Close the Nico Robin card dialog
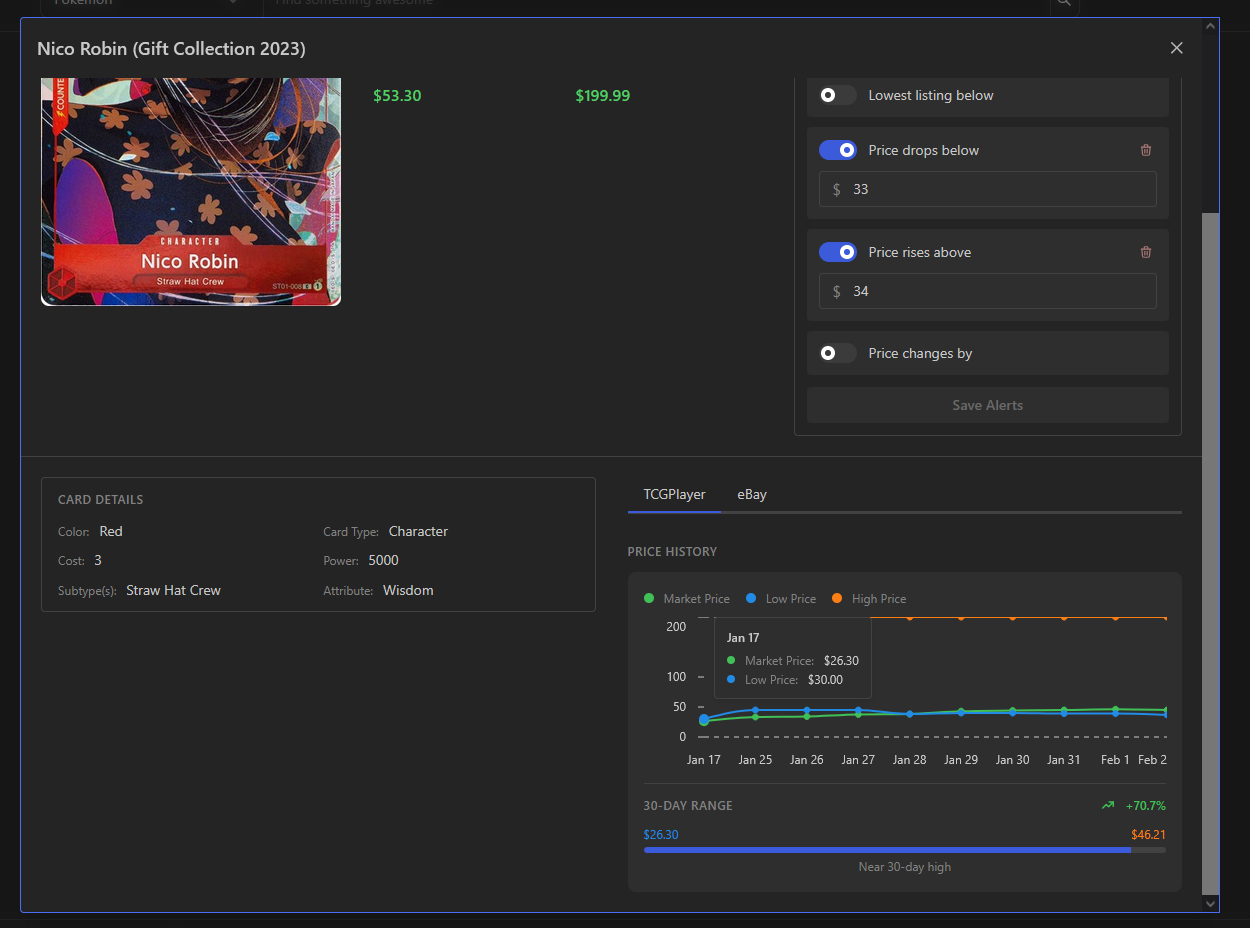This screenshot has height=928, width=1250. (x=1176, y=48)
